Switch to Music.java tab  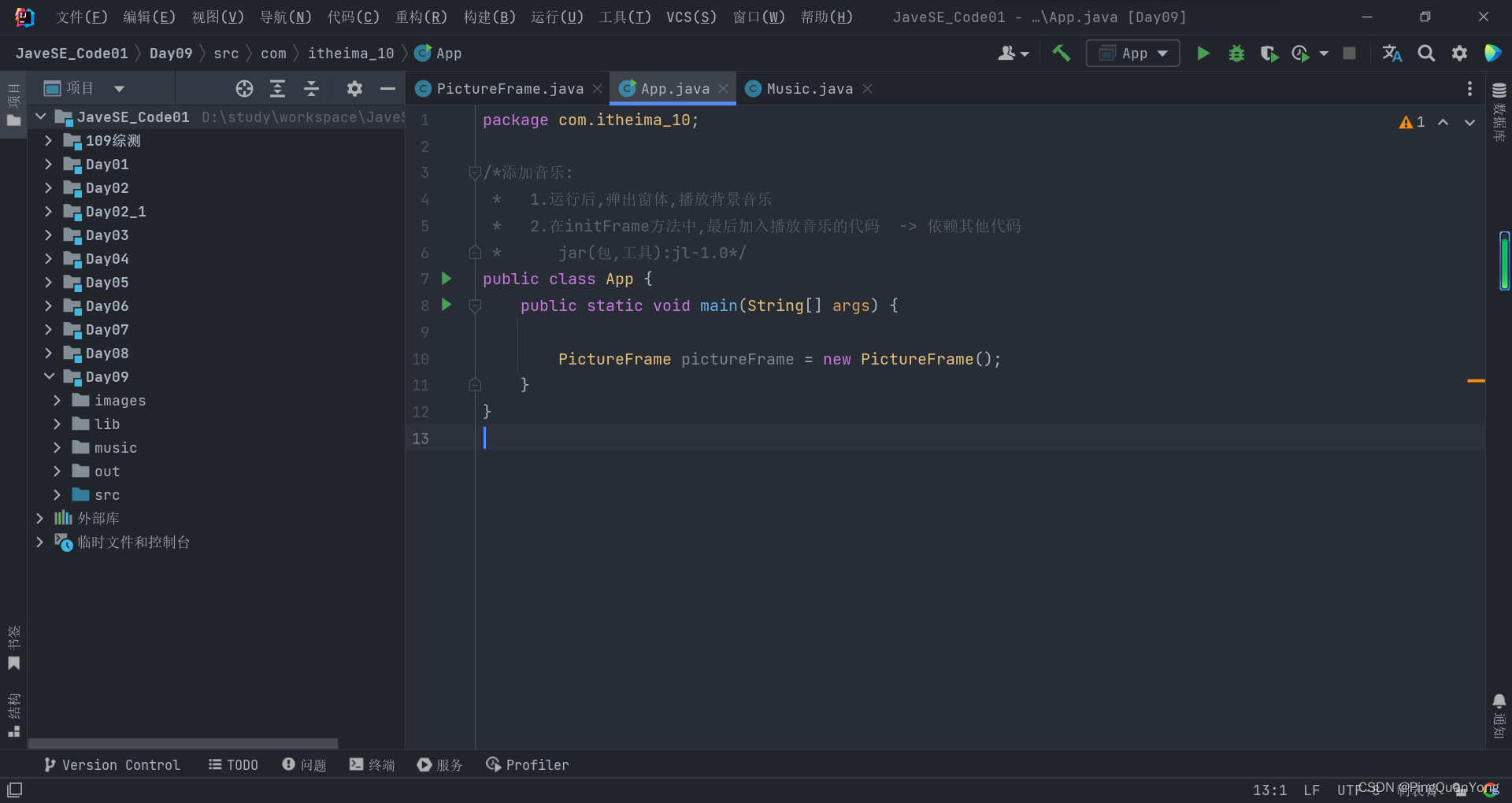(810, 88)
